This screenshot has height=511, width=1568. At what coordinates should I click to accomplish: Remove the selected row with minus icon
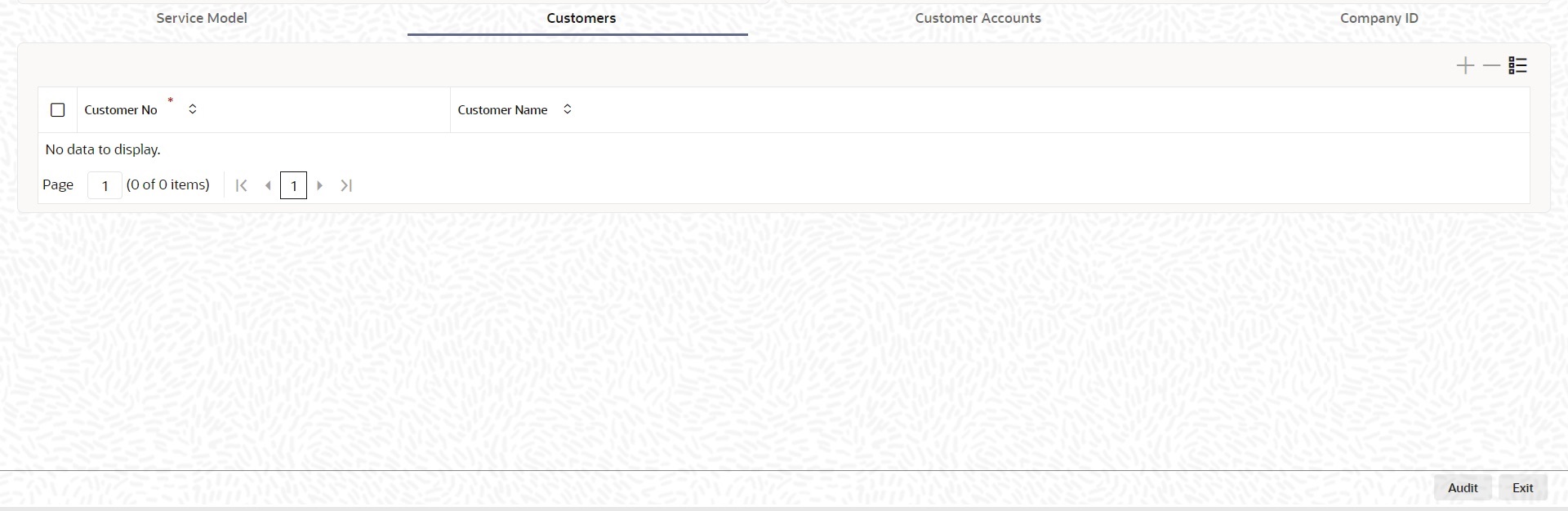1491,65
